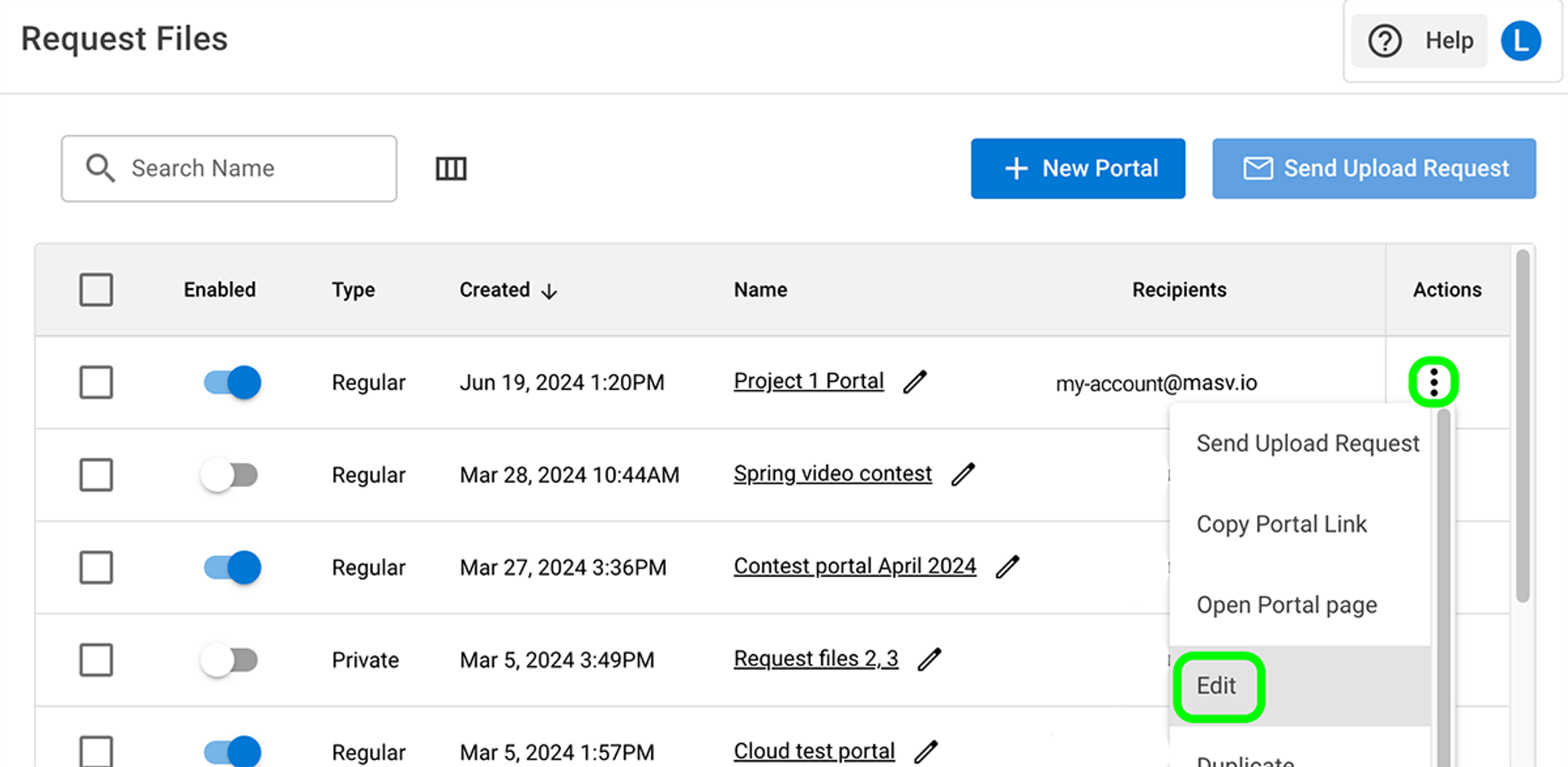Enable the Spring video contest toggle
Screen dimensions: 1568x767
pos(229,475)
